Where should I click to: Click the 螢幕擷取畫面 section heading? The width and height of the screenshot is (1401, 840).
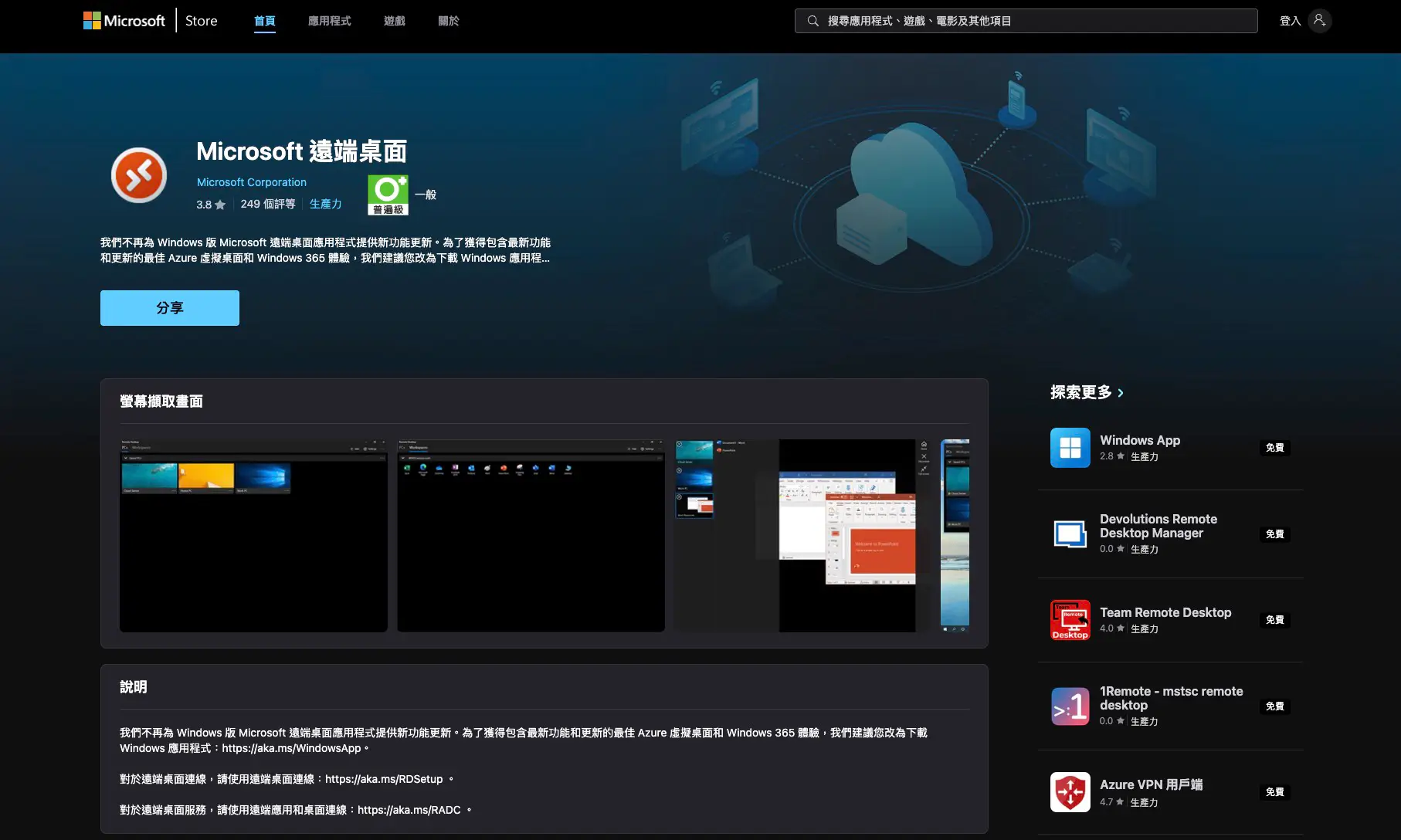161,401
